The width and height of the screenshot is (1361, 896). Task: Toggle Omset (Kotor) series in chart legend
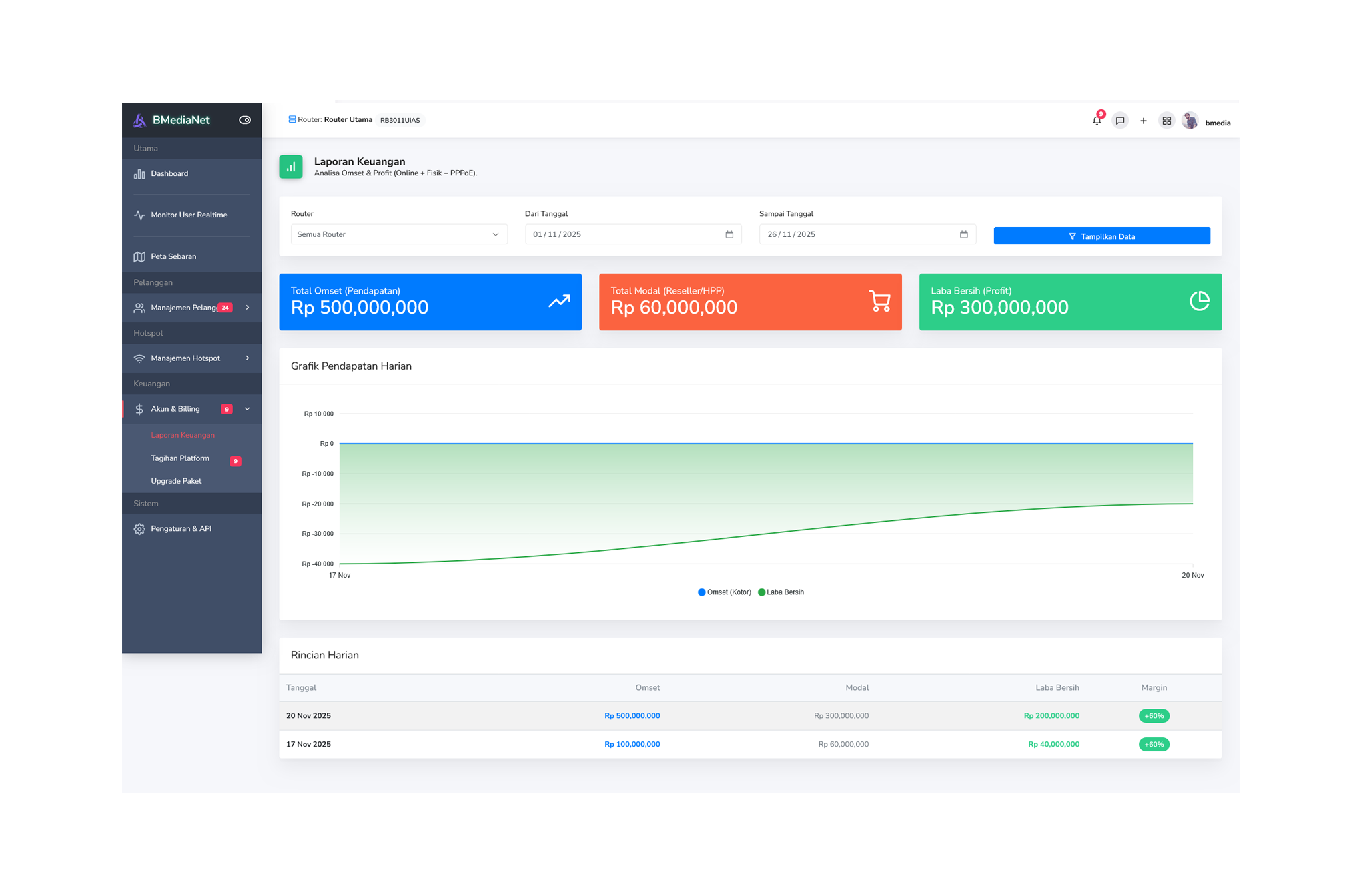pos(724,592)
